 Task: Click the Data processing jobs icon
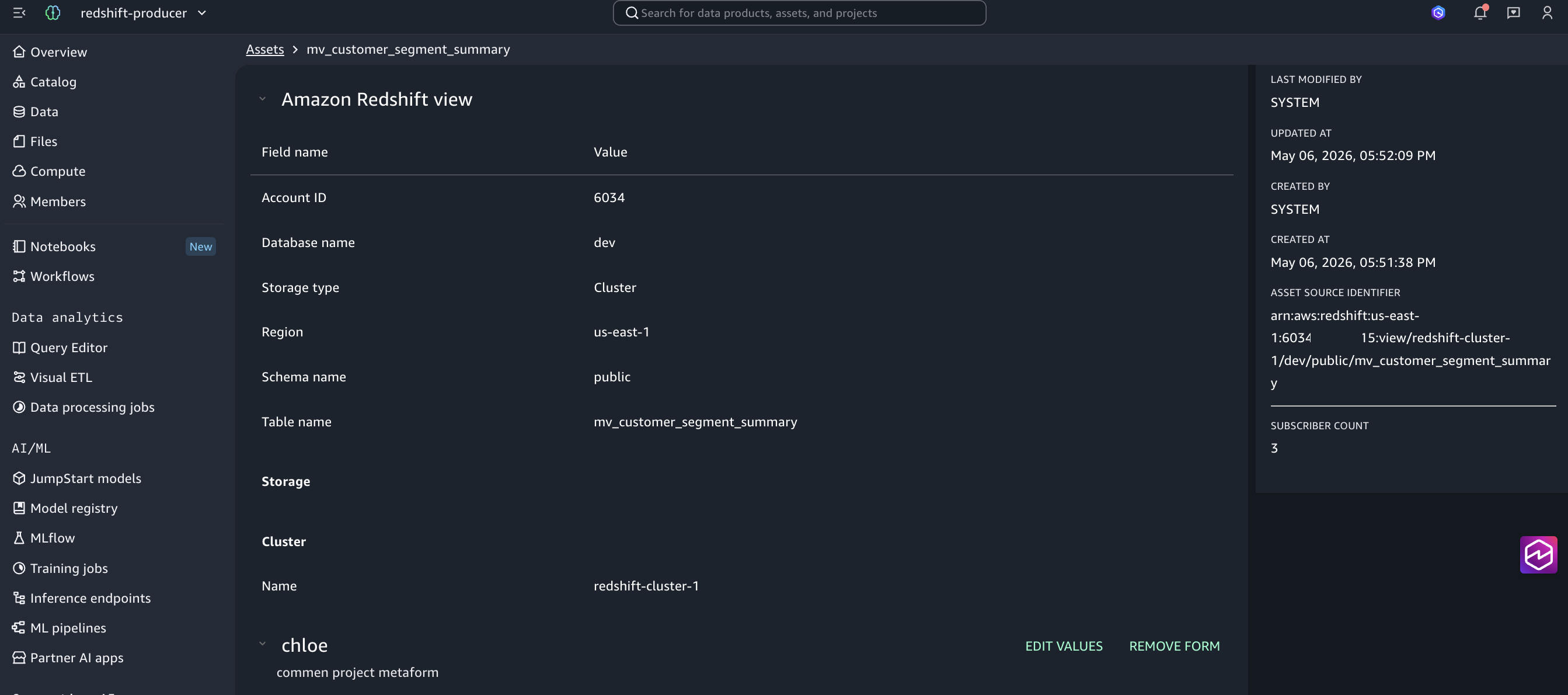(x=19, y=407)
